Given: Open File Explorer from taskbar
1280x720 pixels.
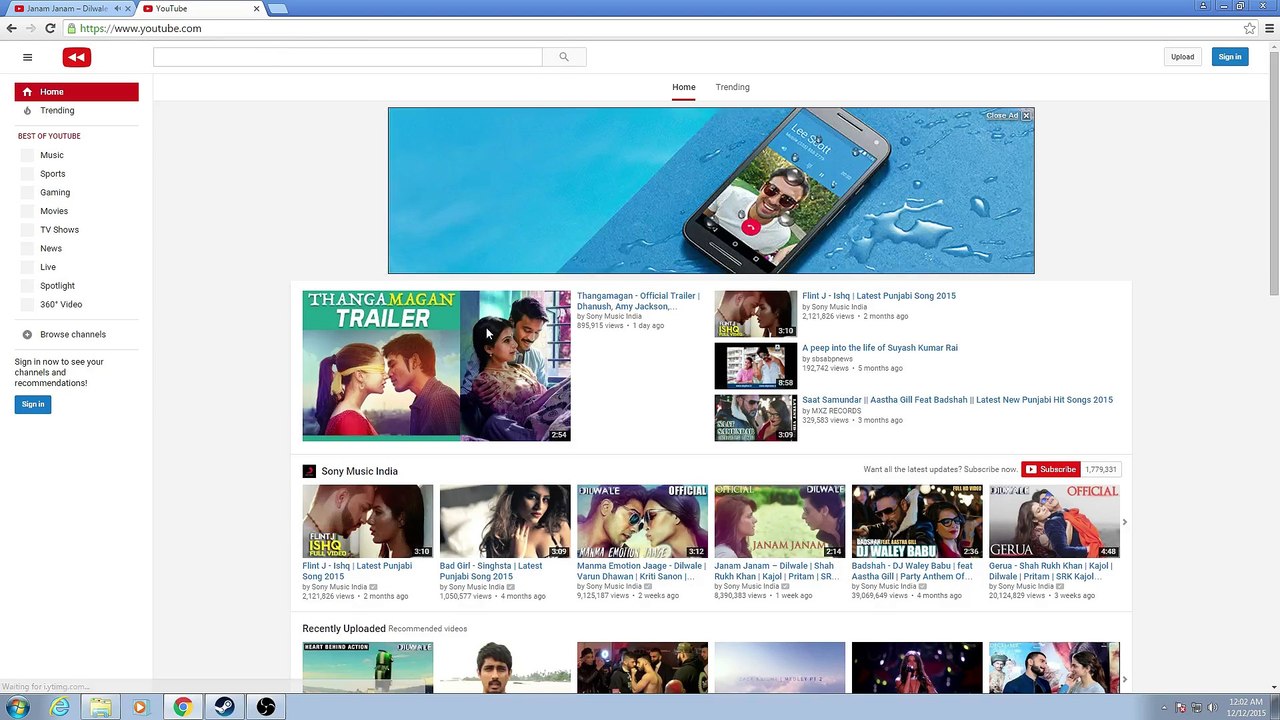Looking at the screenshot, I should pyautogui.click(x=101, y=707).
